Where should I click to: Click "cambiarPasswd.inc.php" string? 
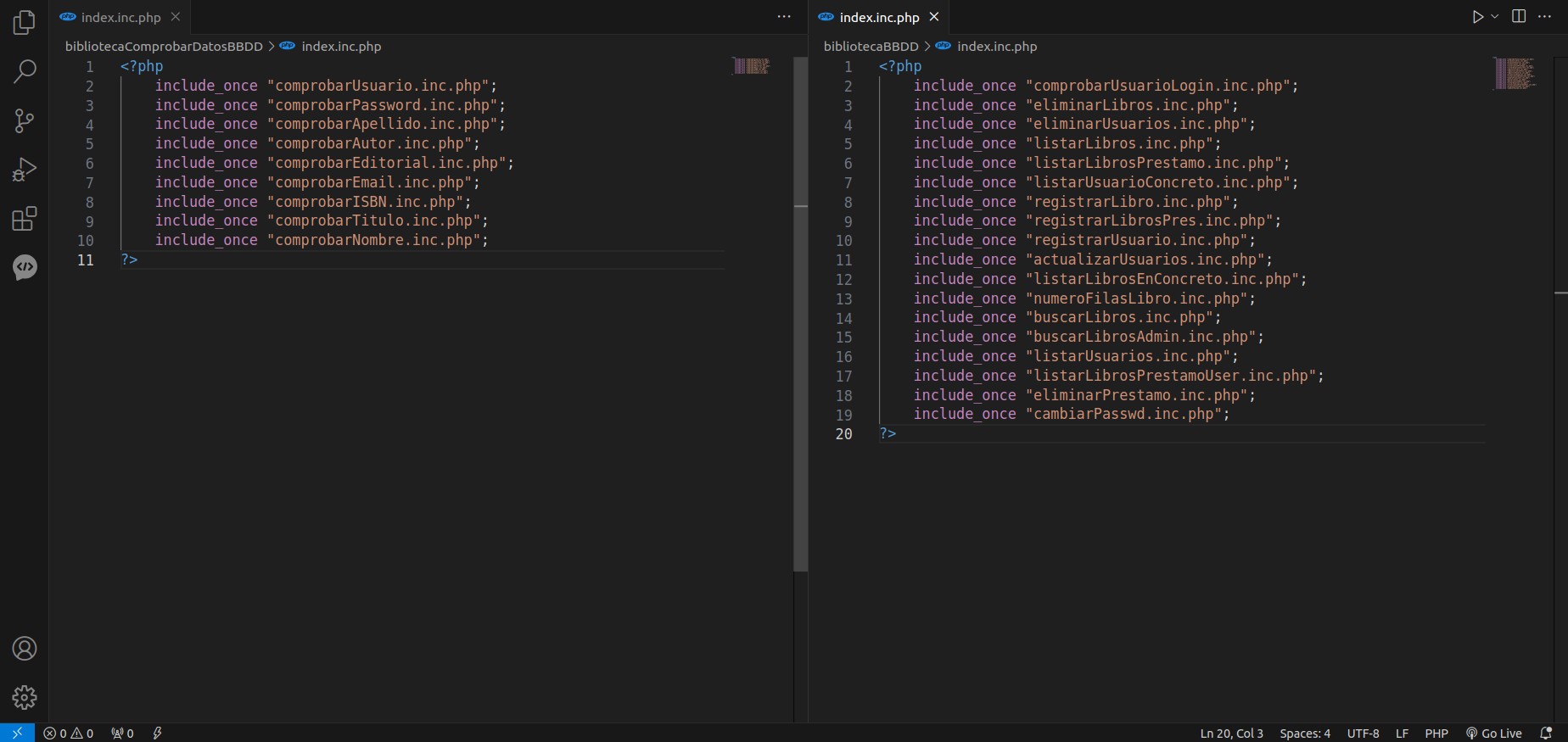(x=1123, y=414)
